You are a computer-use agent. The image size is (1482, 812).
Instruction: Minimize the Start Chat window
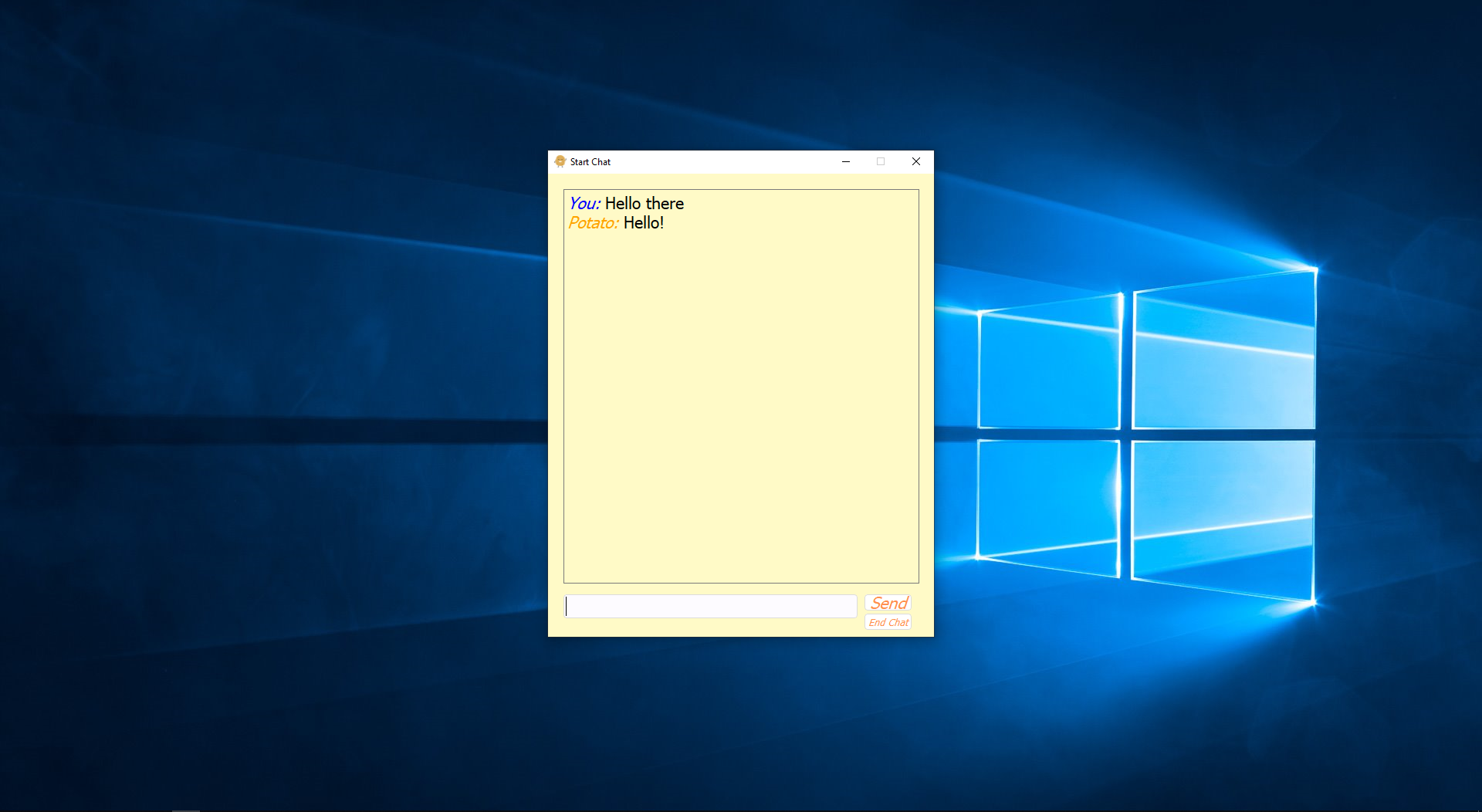pos(846,161)
